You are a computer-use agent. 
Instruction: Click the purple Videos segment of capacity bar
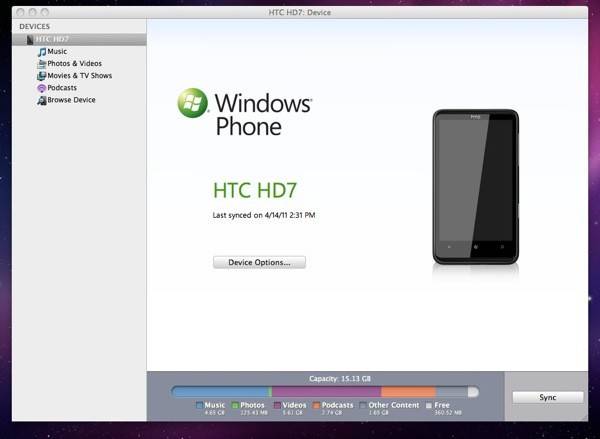pyautogui.click(x=326, y=392)
